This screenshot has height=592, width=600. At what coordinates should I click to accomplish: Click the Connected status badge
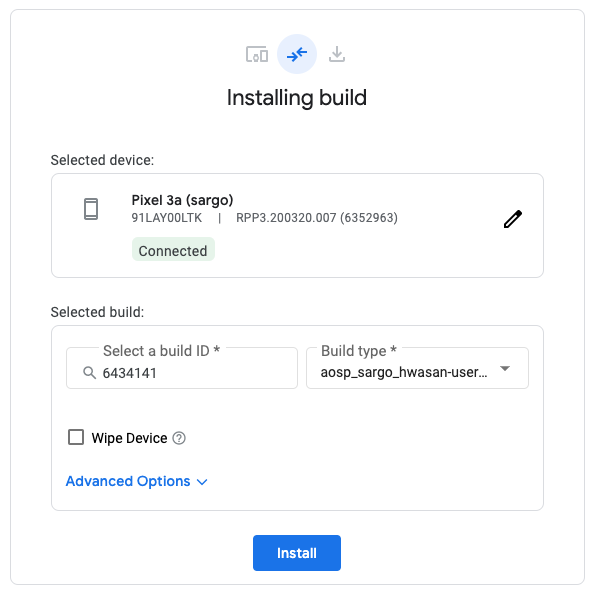coord(173,251)
